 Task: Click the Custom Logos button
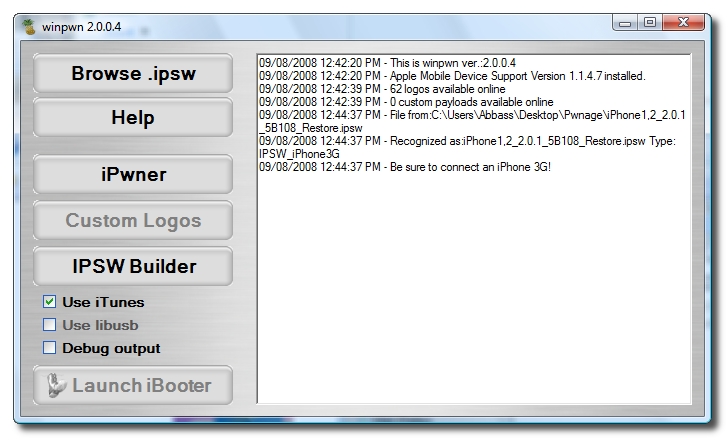click(x=133, y=220)
